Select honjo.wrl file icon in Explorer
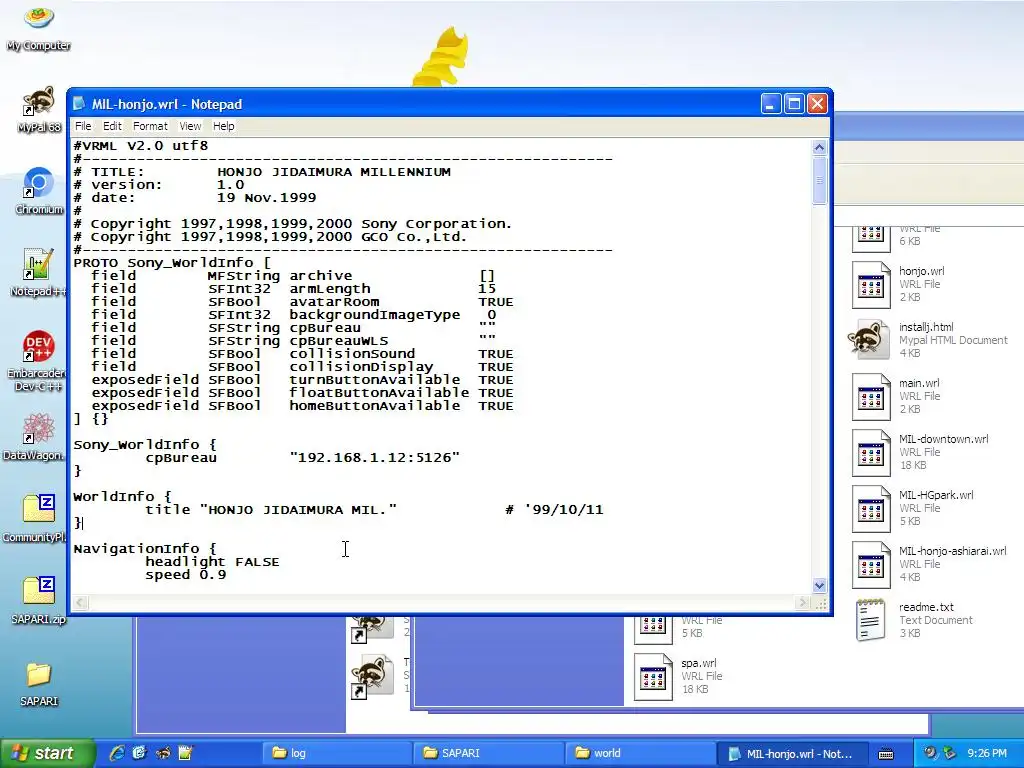The height and width of the screenshot is (768, 1024). pos(871,285)
